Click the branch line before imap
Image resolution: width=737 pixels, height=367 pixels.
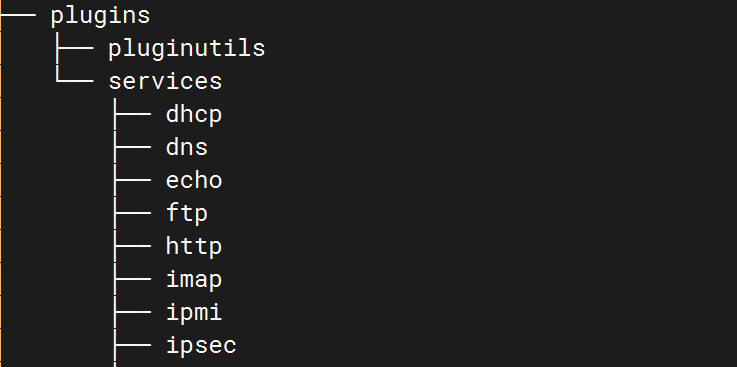132,279
